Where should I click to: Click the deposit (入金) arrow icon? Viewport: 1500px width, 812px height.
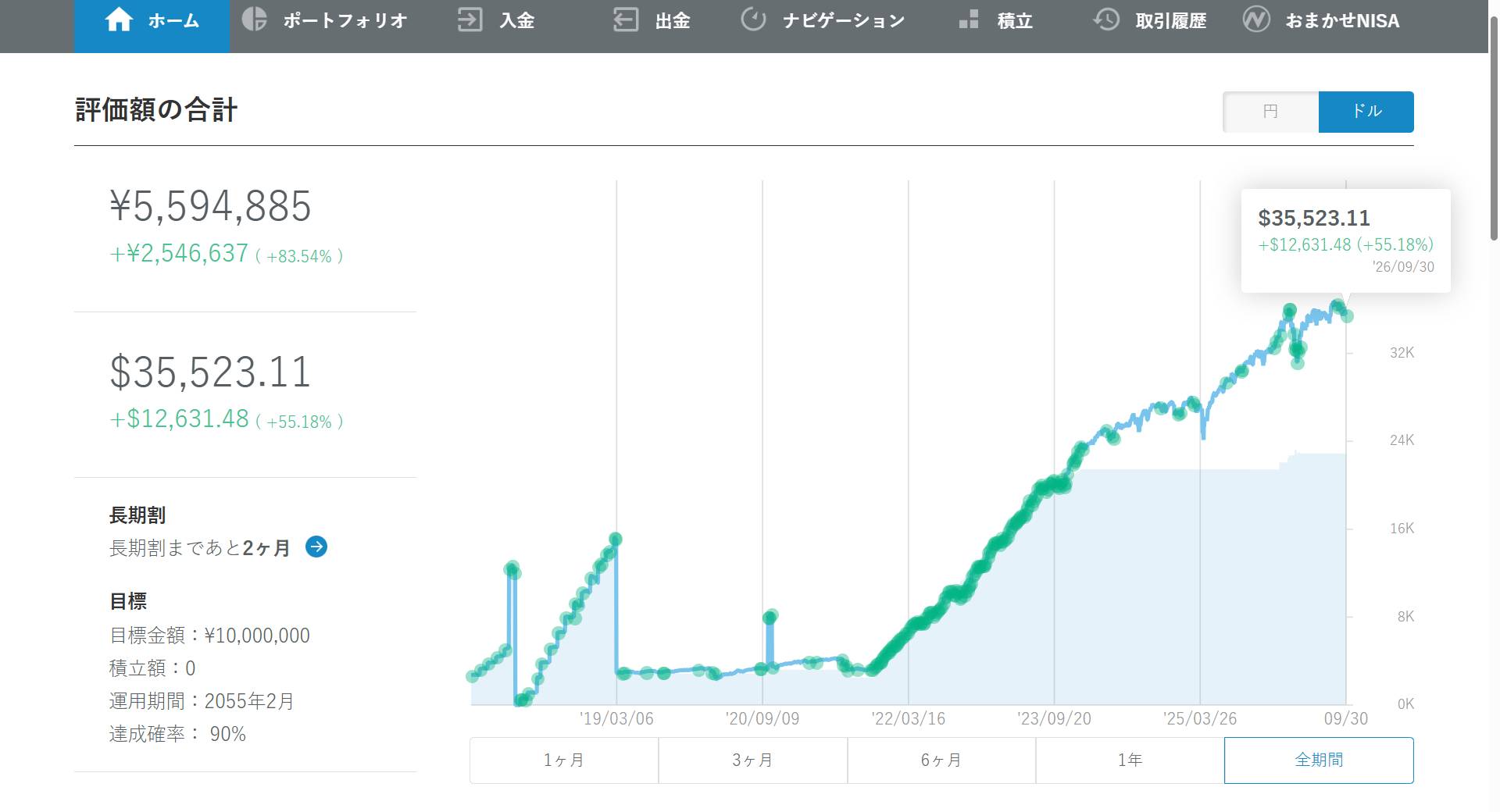pos(470,20)
